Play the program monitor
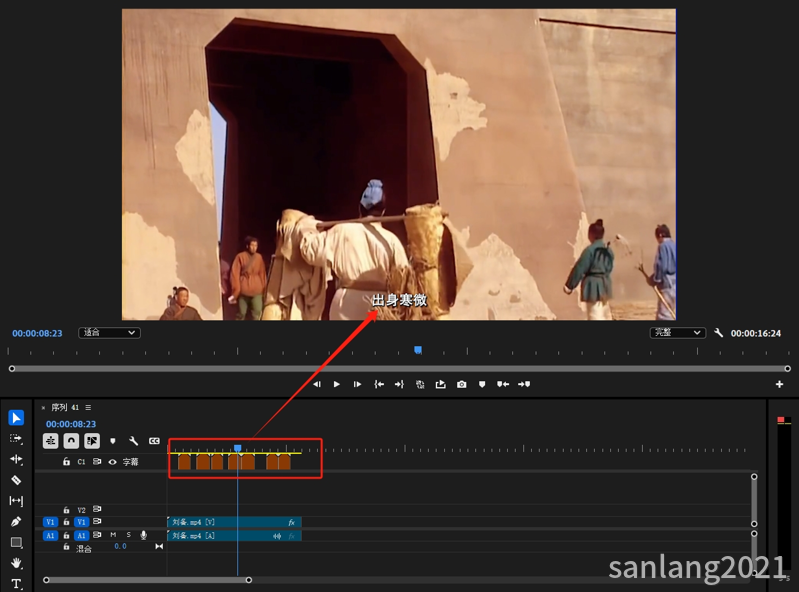Image resolution: width=799 pixels, height=592 pixels. [337, 384]
